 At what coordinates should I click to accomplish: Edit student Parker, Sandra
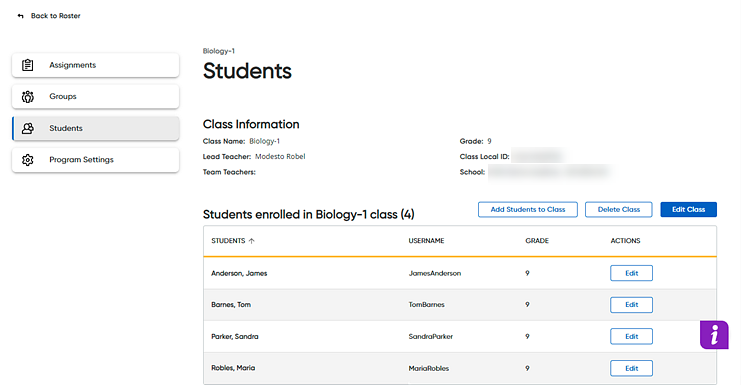point(631,336)
